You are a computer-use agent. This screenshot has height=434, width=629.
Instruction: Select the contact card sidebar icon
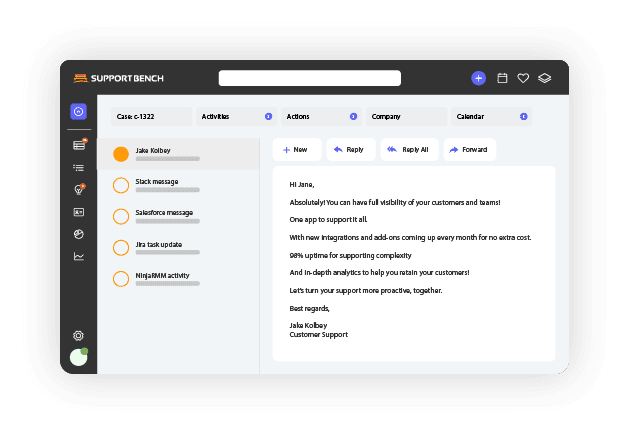coord(79,212)
